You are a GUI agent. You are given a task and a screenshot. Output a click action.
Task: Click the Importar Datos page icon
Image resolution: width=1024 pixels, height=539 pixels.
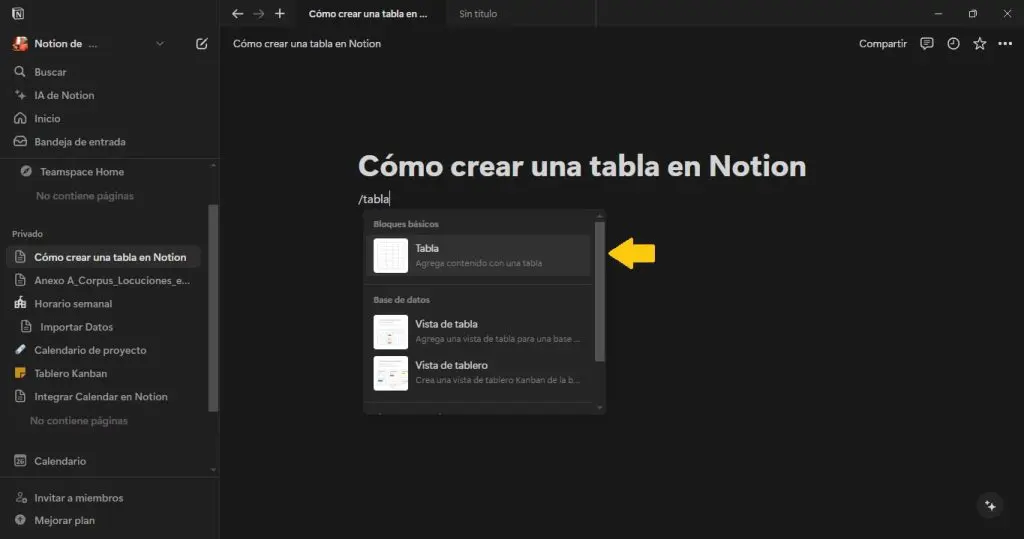point(26,326)
